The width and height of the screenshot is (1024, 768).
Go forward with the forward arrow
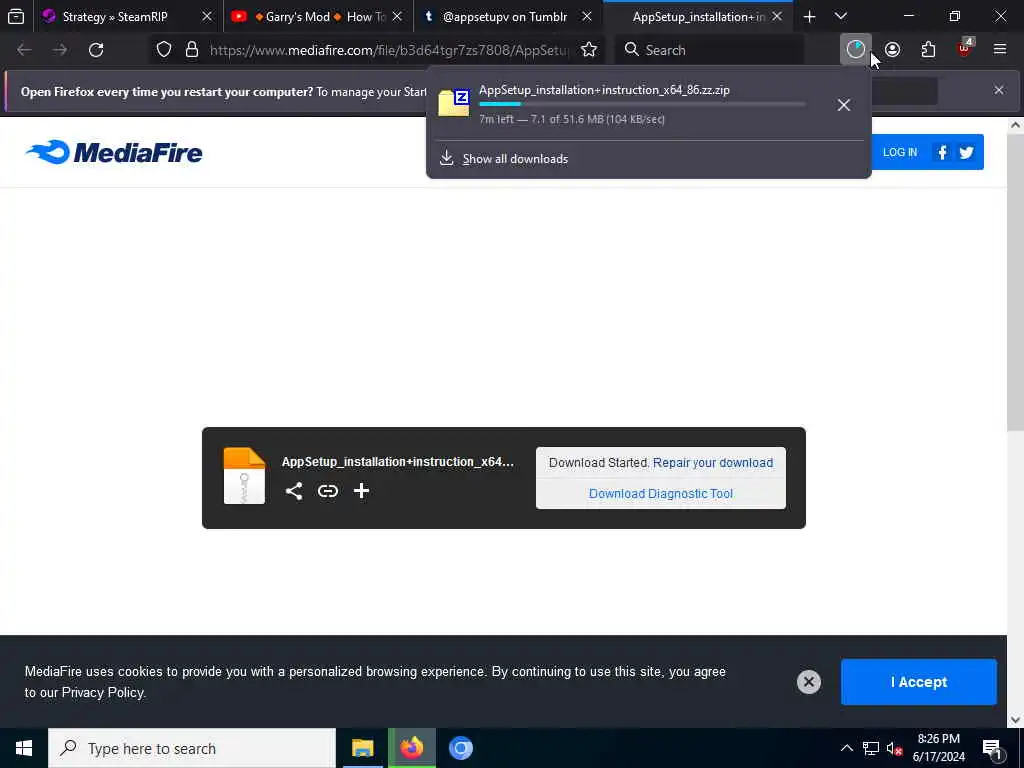(x=60, y=50)
